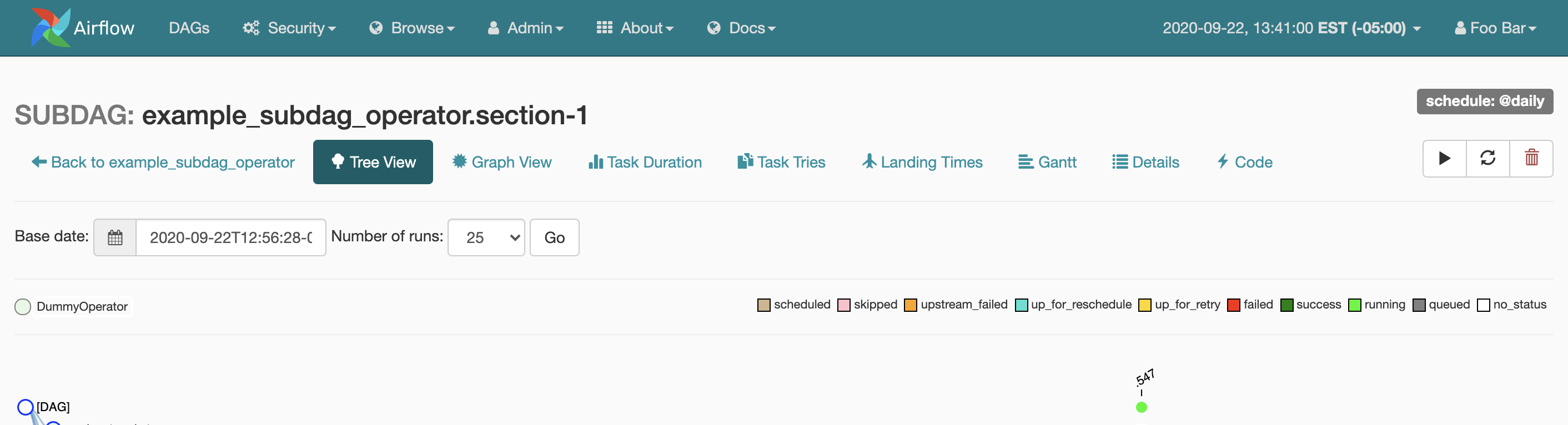The height and width of the screenshot is (425, 1568).
Task: Expand the Number of runs dropdown
Action: [486, 237]
